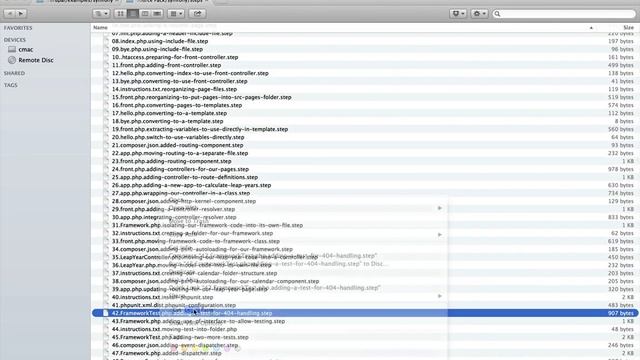Sort by the Size column header

click(x=628, y=27)
